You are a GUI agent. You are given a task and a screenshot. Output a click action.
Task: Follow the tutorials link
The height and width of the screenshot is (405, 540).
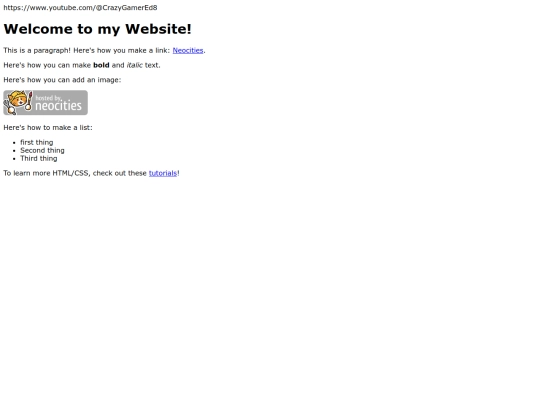click(x=163, y=173)
